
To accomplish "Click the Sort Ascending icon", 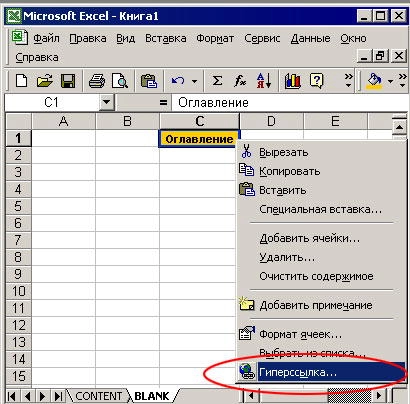I will coord(264,81).
